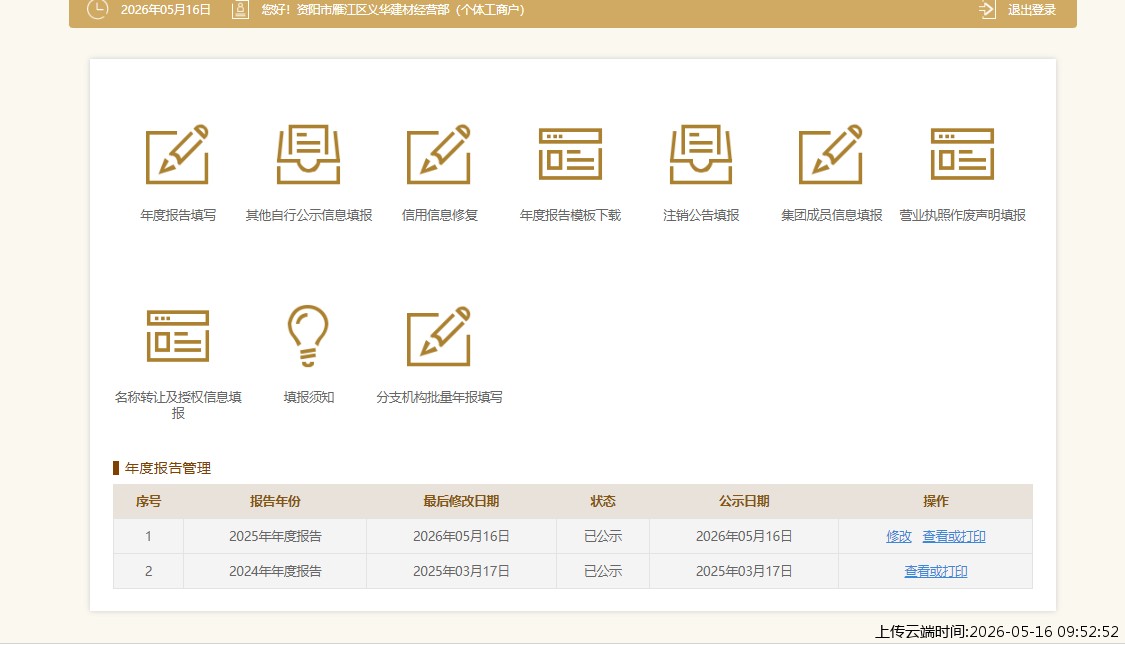The height and width of the screenshot is (645, 1125).
Task: Click the 填报须知 label
Action: [x=309, y=397]
